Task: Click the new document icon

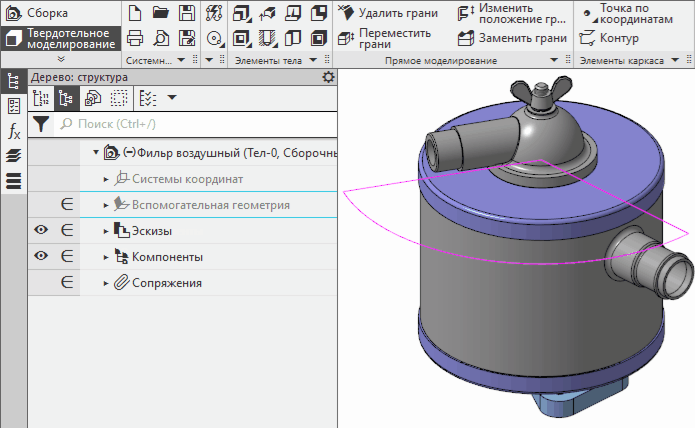Action: click(135, 13)
